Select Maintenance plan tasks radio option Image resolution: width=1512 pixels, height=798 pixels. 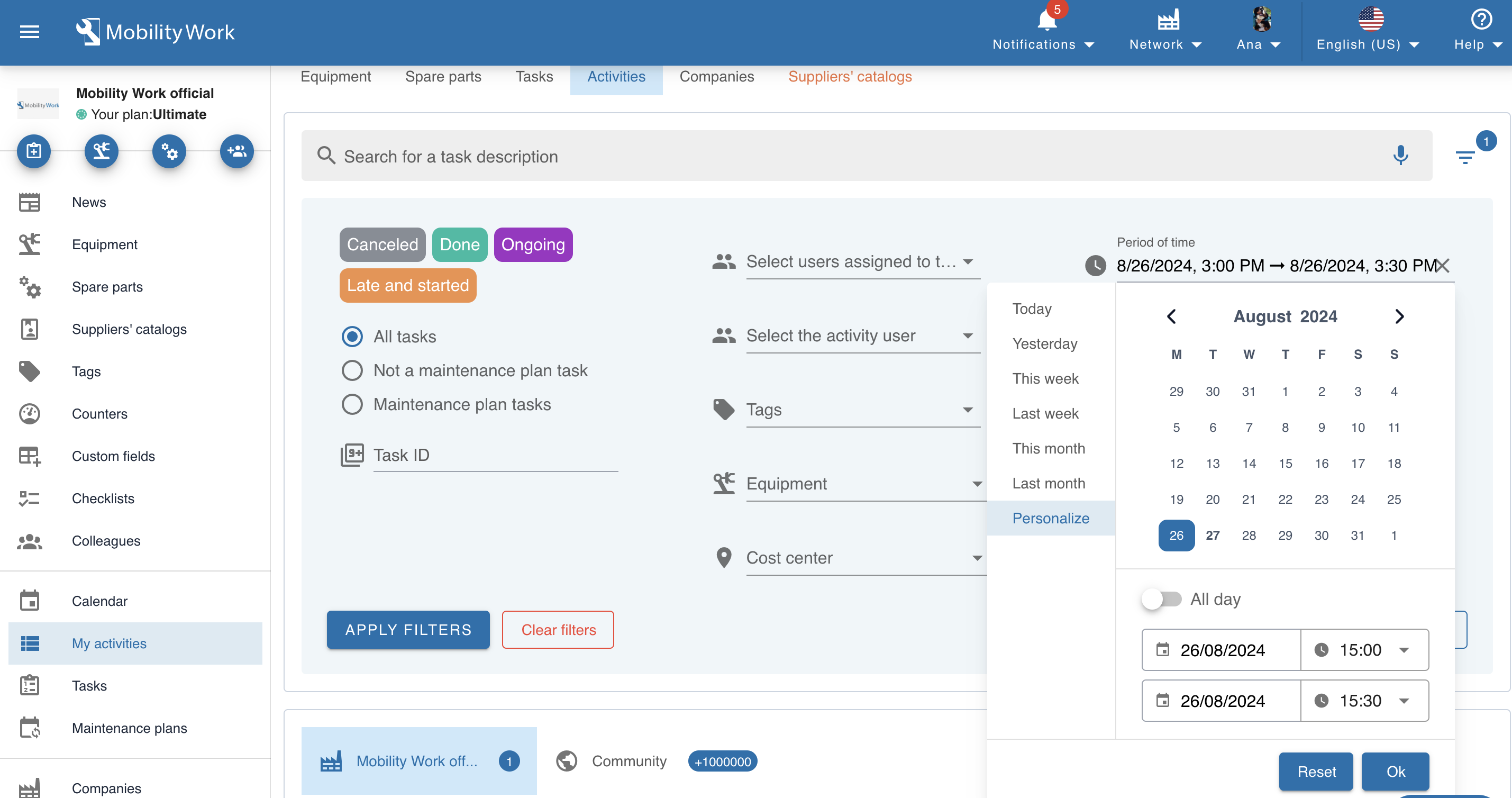(352, 404)
